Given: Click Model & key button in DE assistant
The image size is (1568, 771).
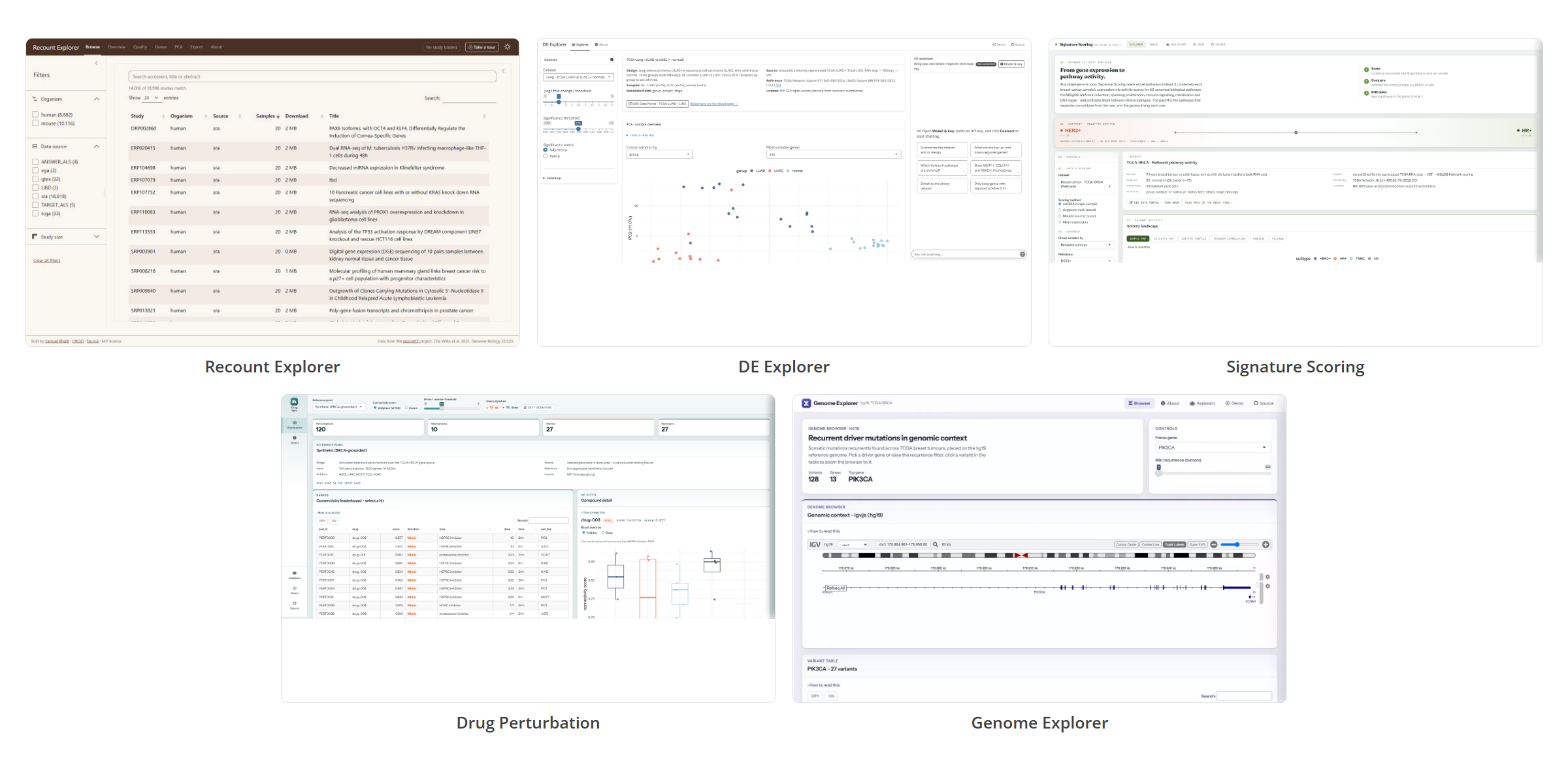Looking at the screenshot, I should tap(1011, 64).
